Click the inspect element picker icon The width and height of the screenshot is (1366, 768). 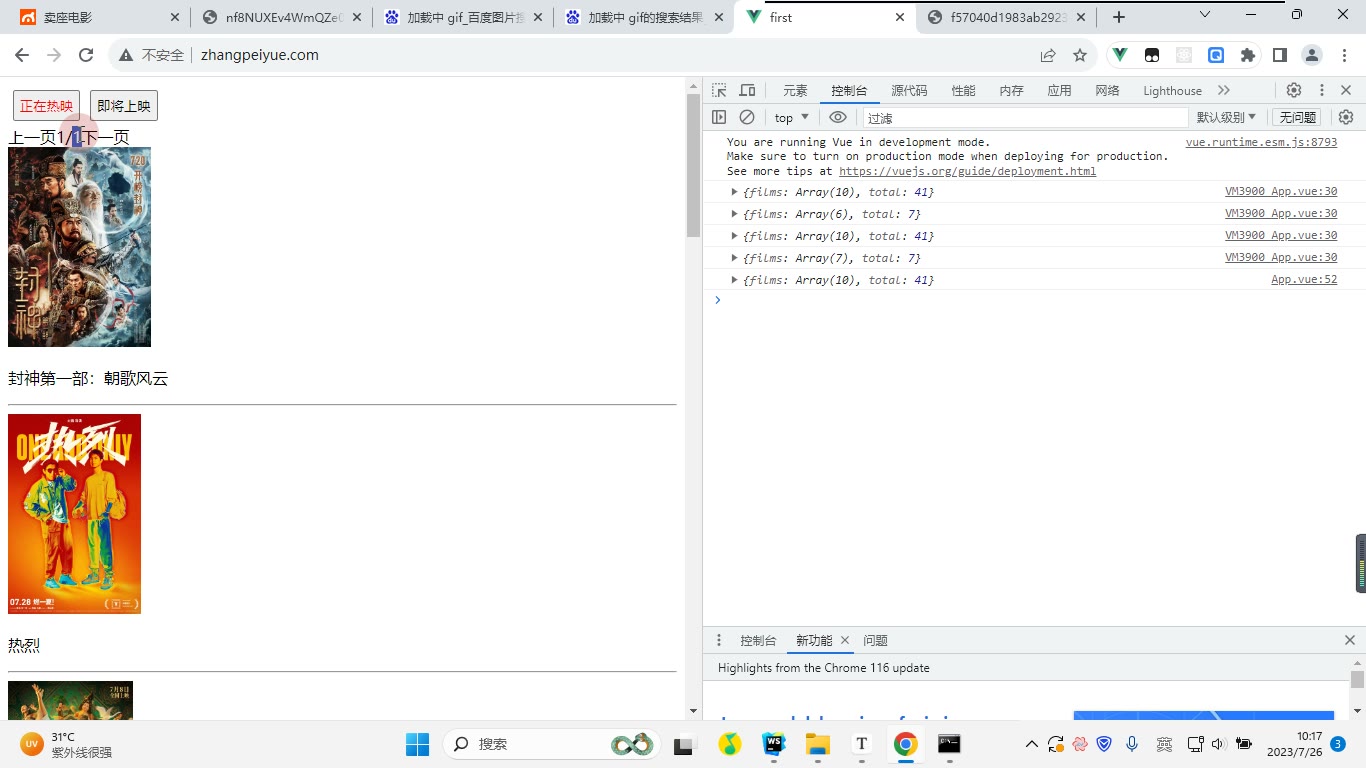tap(719, 90)
